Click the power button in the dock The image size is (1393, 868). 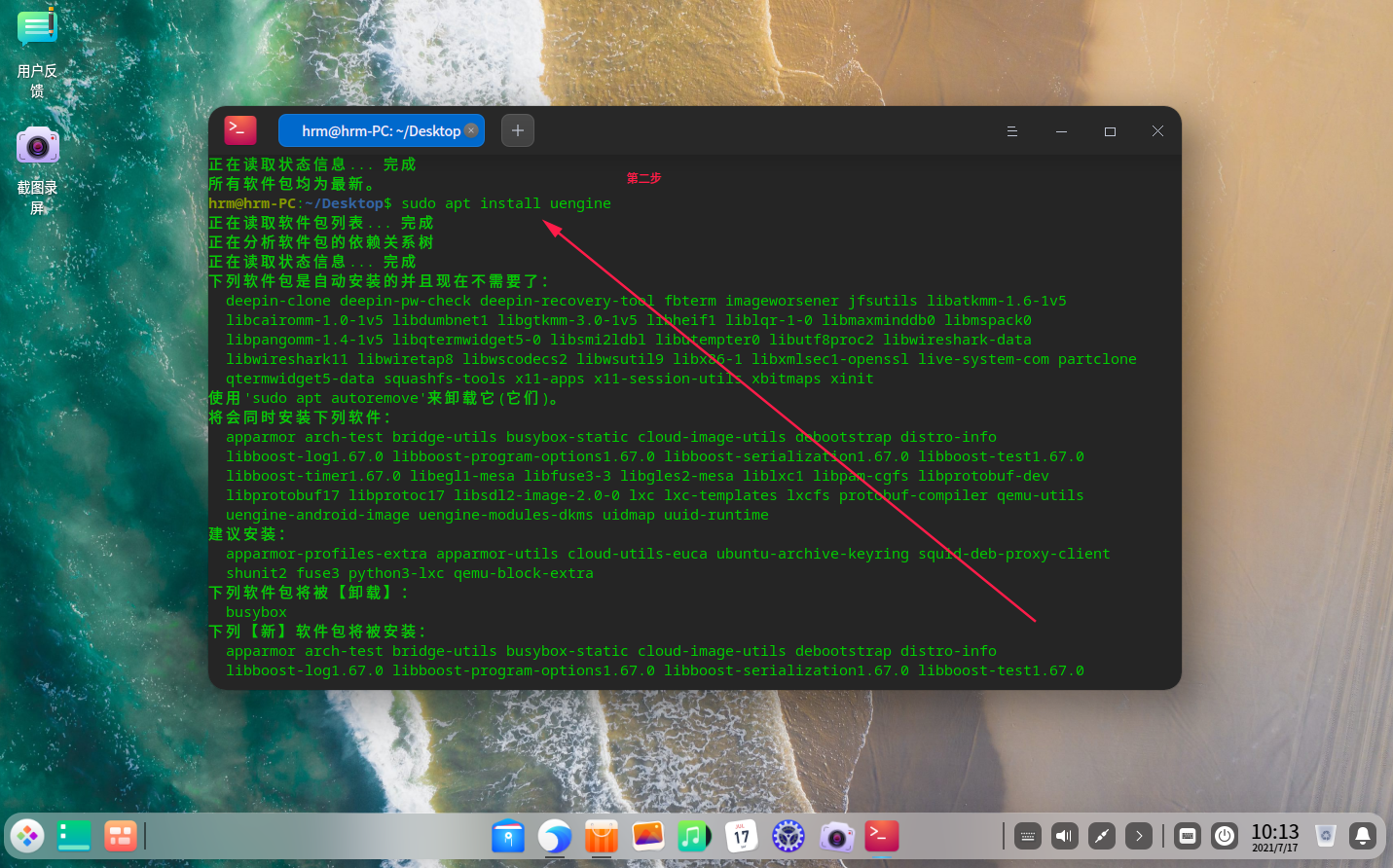tap(1225, 836)
